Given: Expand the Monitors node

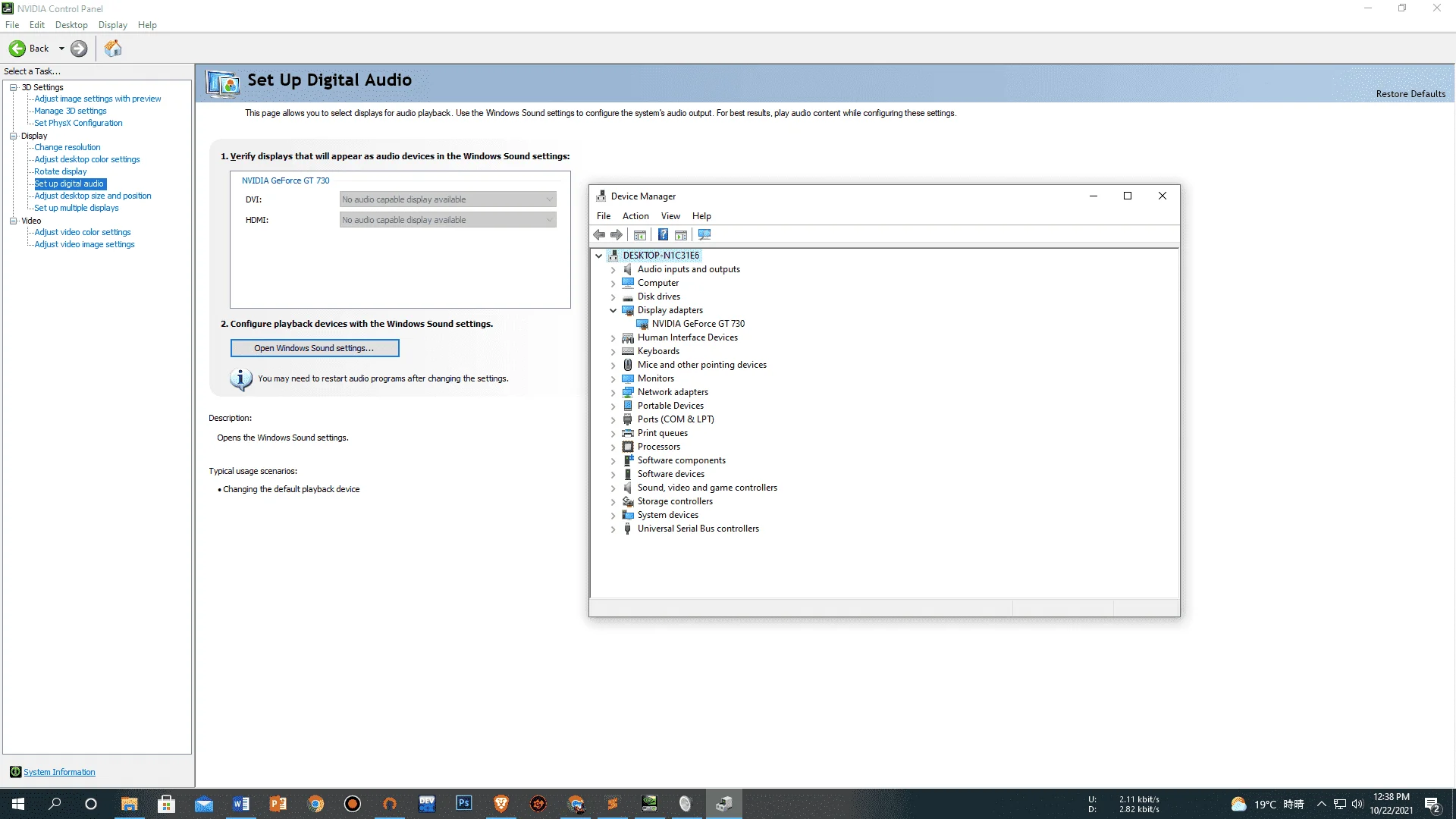Looking at the screenshot, I should [613, 378].
